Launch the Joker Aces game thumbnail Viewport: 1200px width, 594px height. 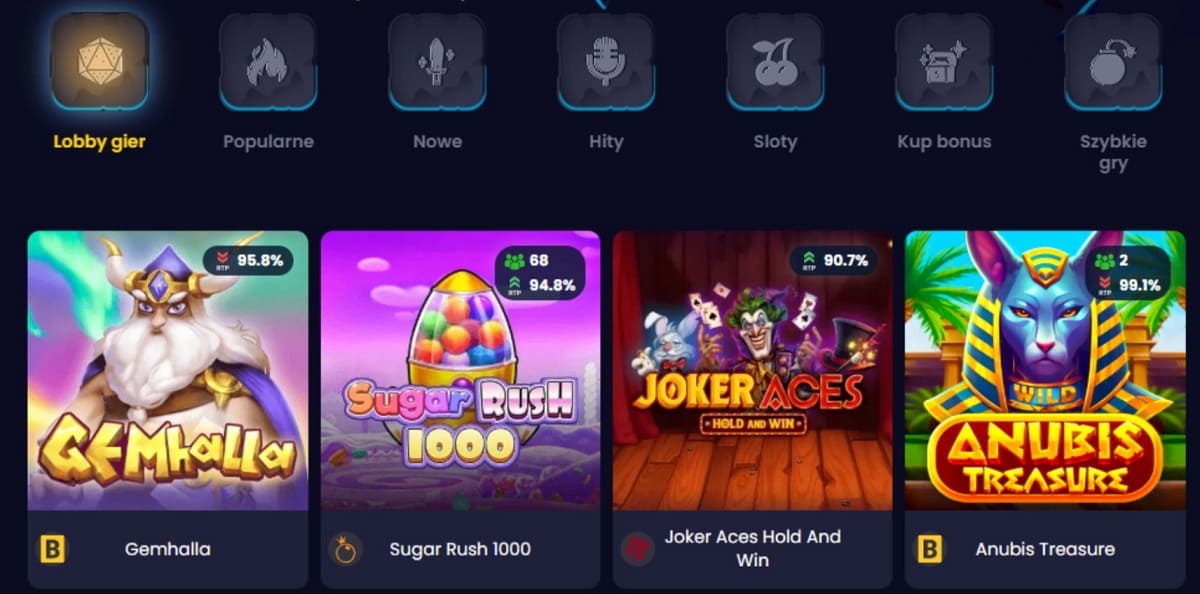coord(752,371)
